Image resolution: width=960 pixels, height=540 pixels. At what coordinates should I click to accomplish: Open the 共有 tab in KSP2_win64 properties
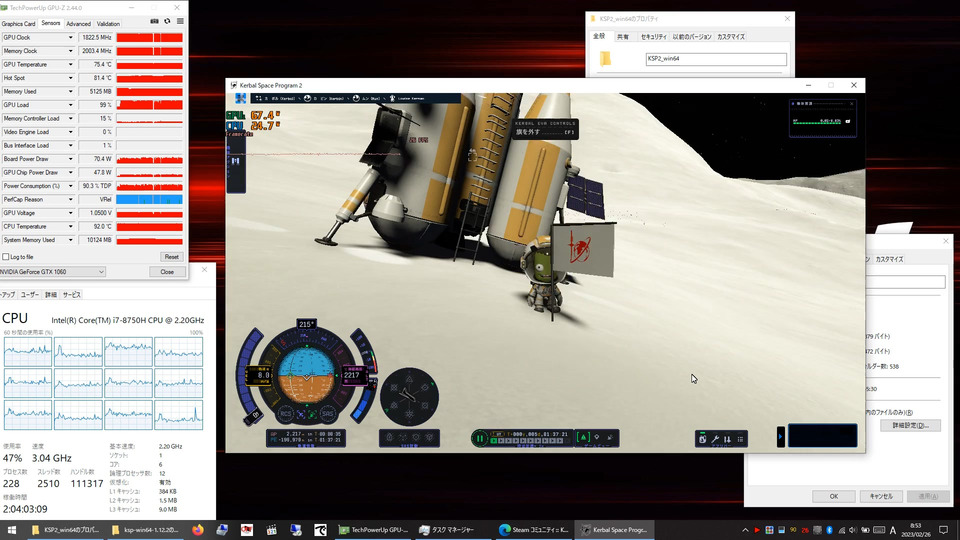[x=623, y=37]
